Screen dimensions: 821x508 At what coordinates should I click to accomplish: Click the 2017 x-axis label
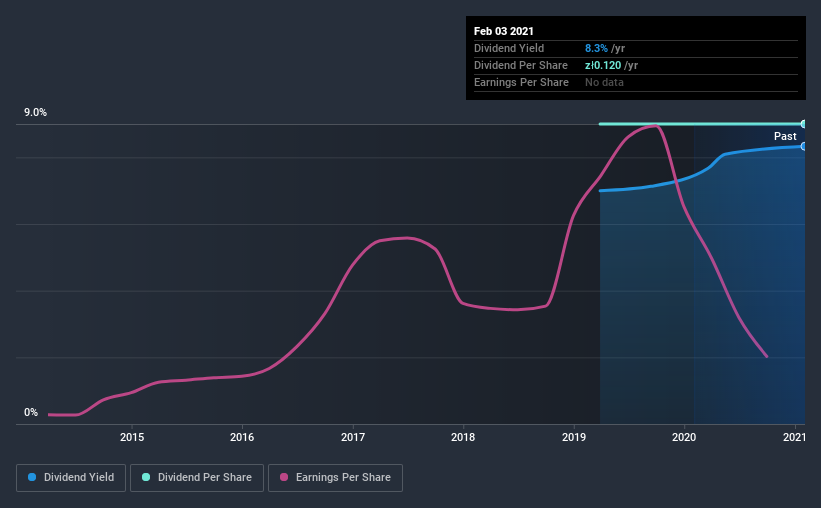click(353, 437)
